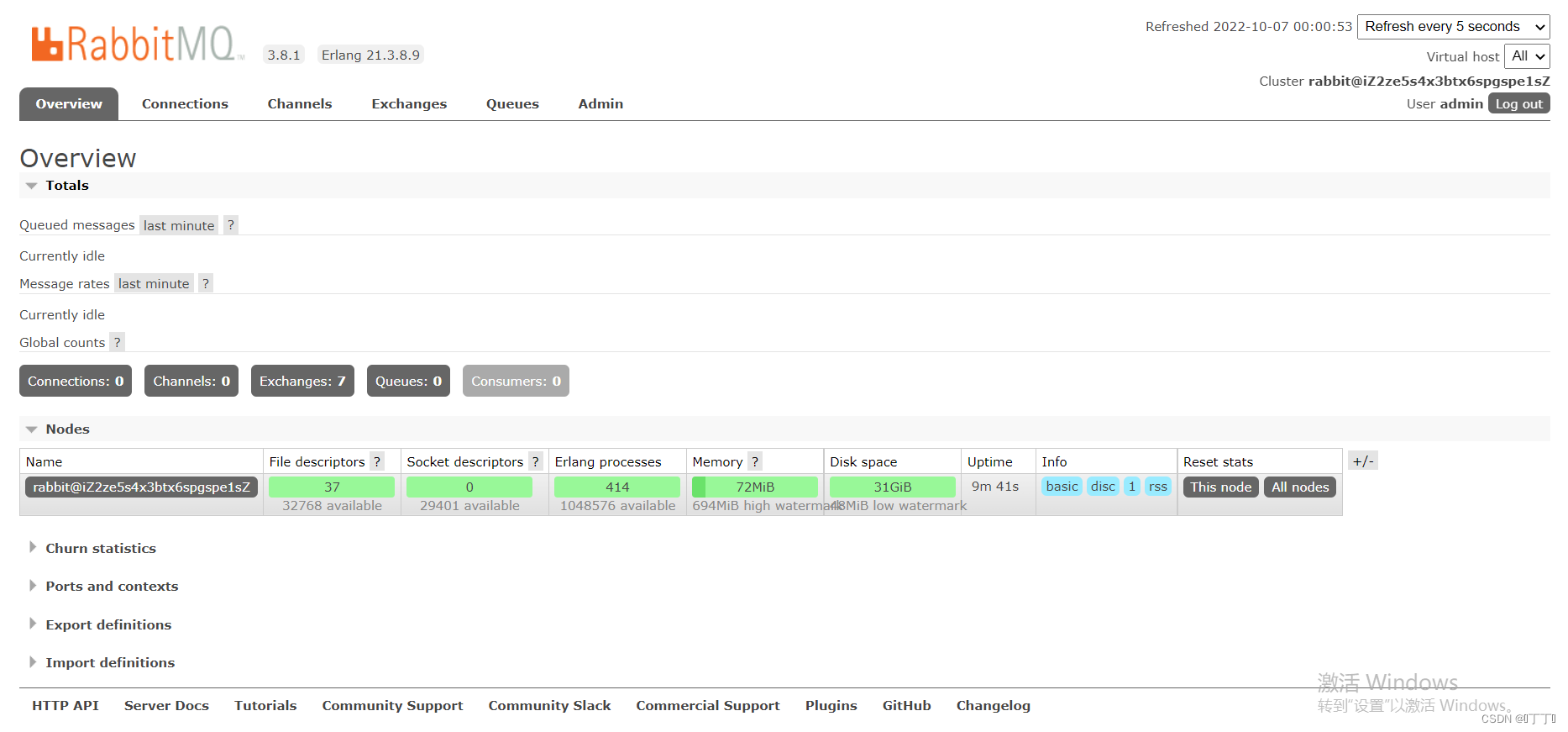Click the 1048576 available text
This screenshot has height=732, width=1568.
click(x=617, y=506)
